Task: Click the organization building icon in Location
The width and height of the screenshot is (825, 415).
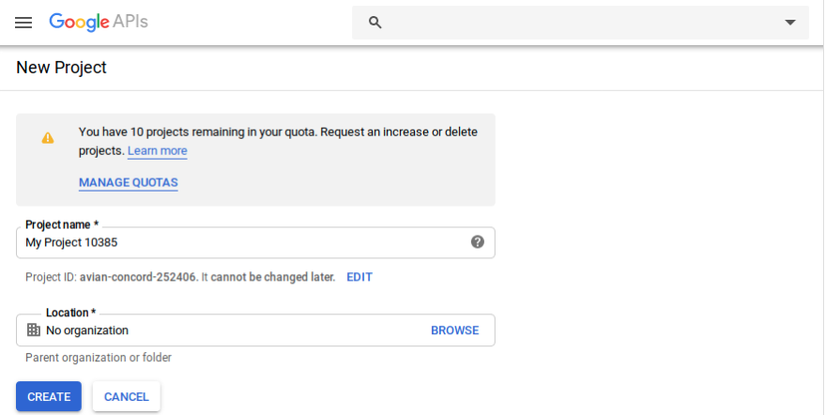Action: pyautogui.click(x=34, y=330)
